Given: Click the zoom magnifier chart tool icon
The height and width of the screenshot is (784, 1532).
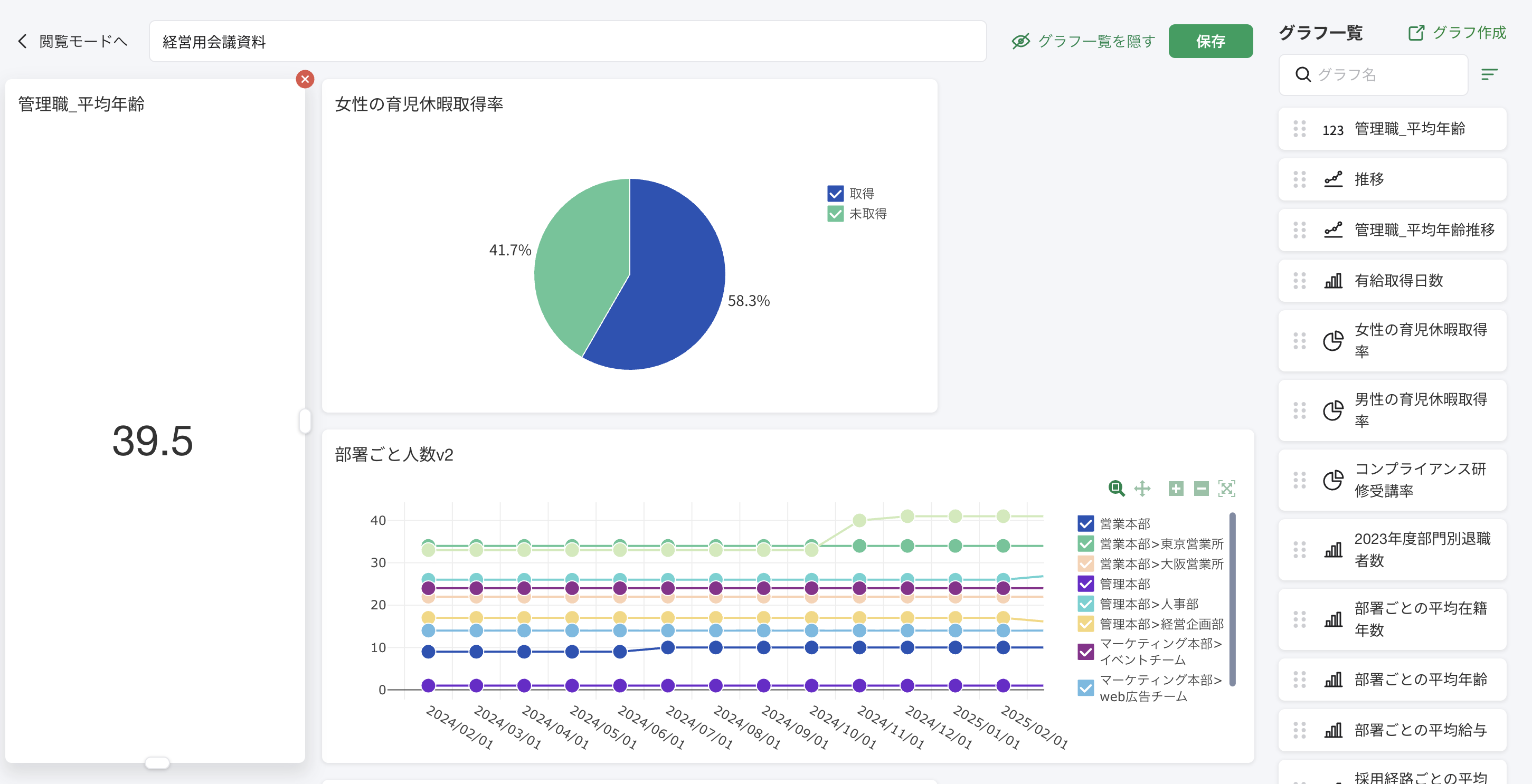Looking at the screenshot, I should (x=1117, y=489).
